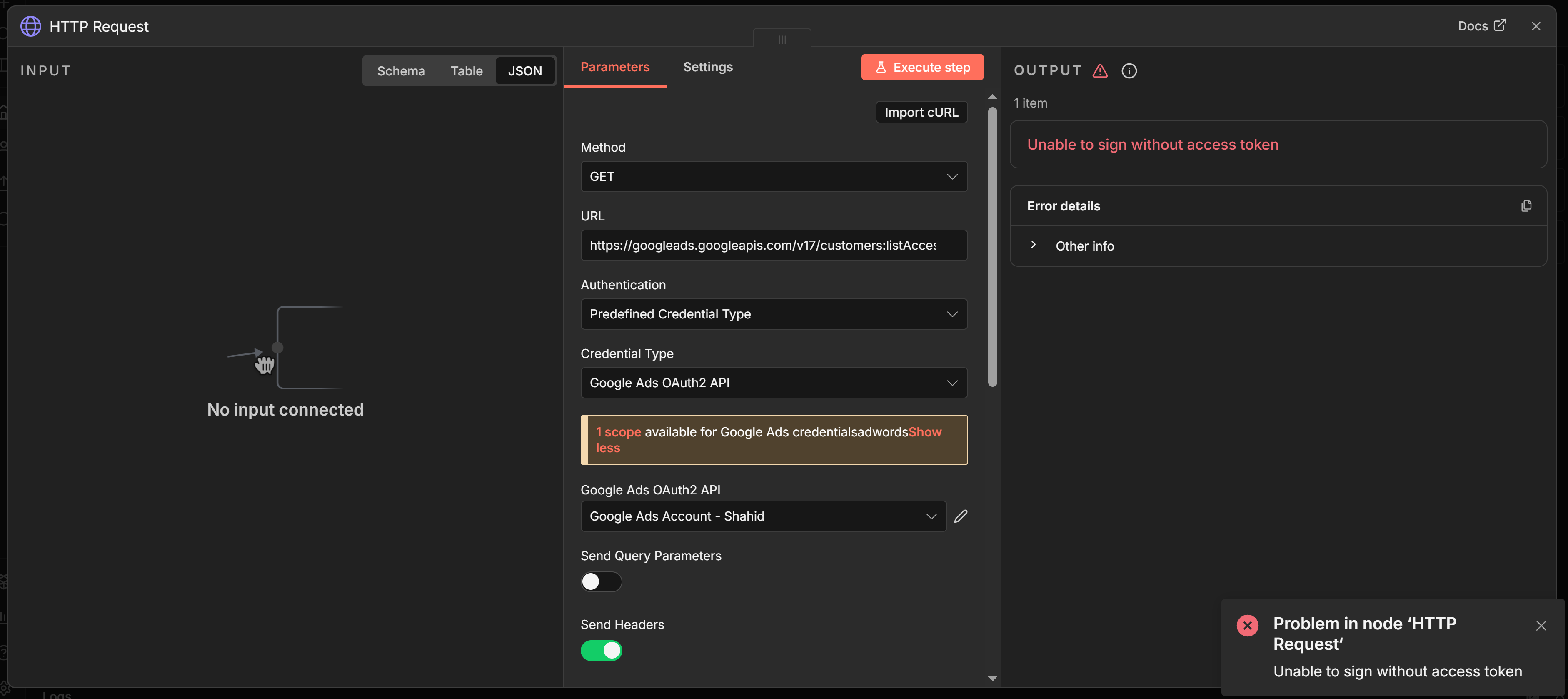Open the Method dropdown showing GET
Image resolution: width=1568 pixels, height=699 pixels.
[x=773, y=177]
